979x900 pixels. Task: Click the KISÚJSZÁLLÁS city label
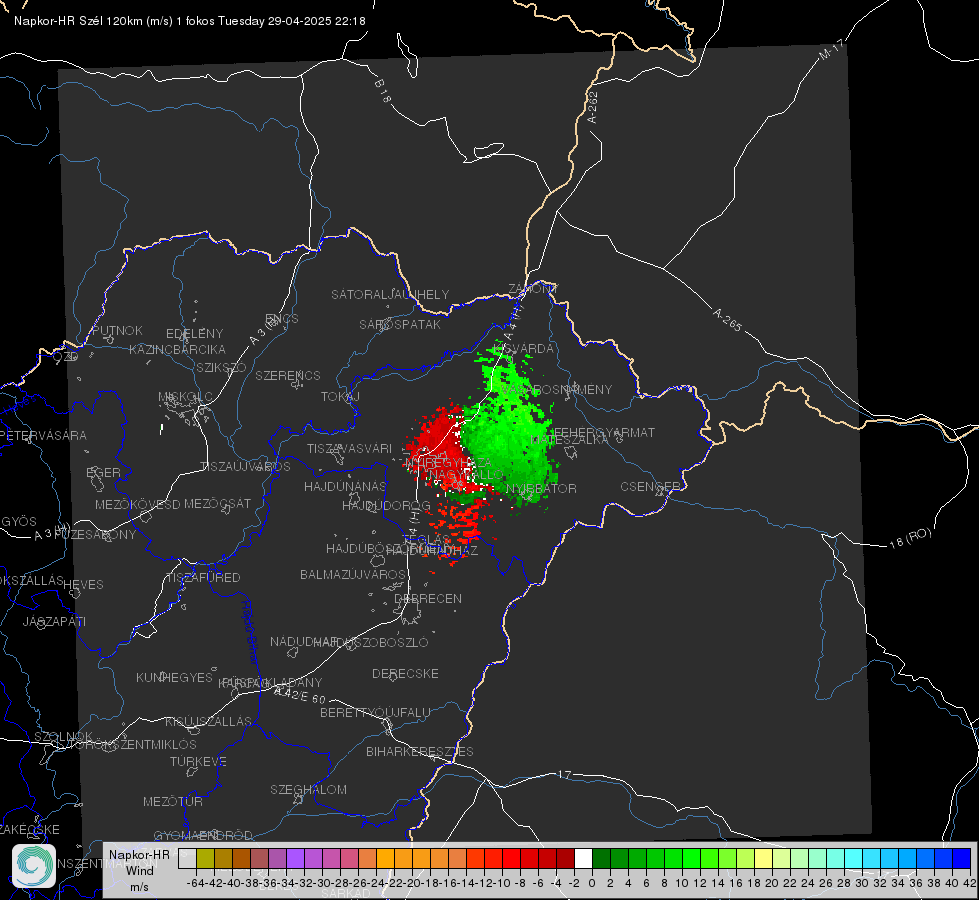point(209,721)
